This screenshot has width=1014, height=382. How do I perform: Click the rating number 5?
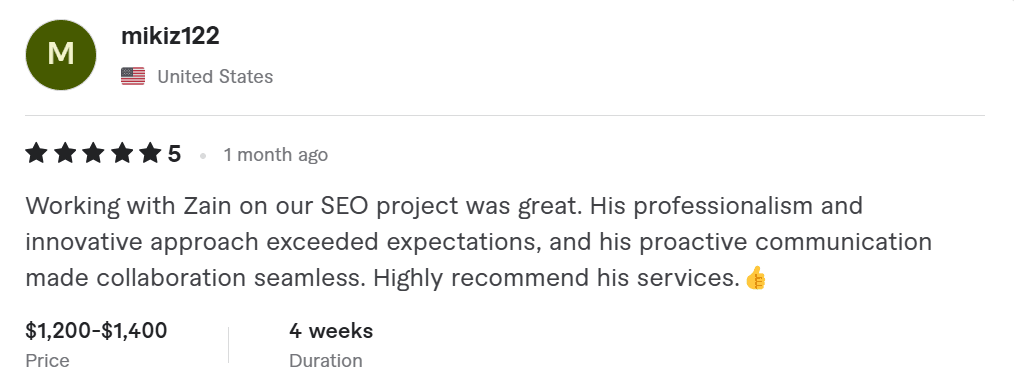[x=174, y=154]
